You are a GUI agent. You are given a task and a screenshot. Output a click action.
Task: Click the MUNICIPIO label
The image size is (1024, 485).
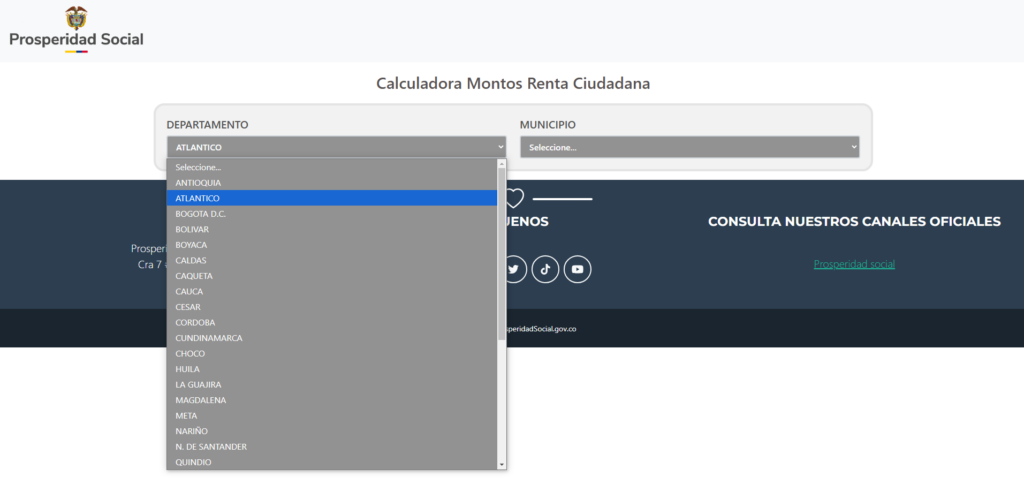[547, 125]
